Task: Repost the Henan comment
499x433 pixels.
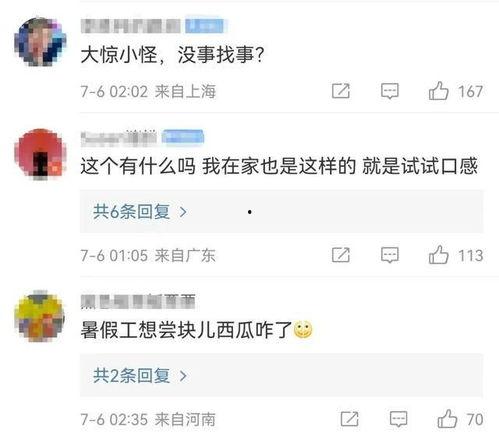Action: click(x=350, y=419)
